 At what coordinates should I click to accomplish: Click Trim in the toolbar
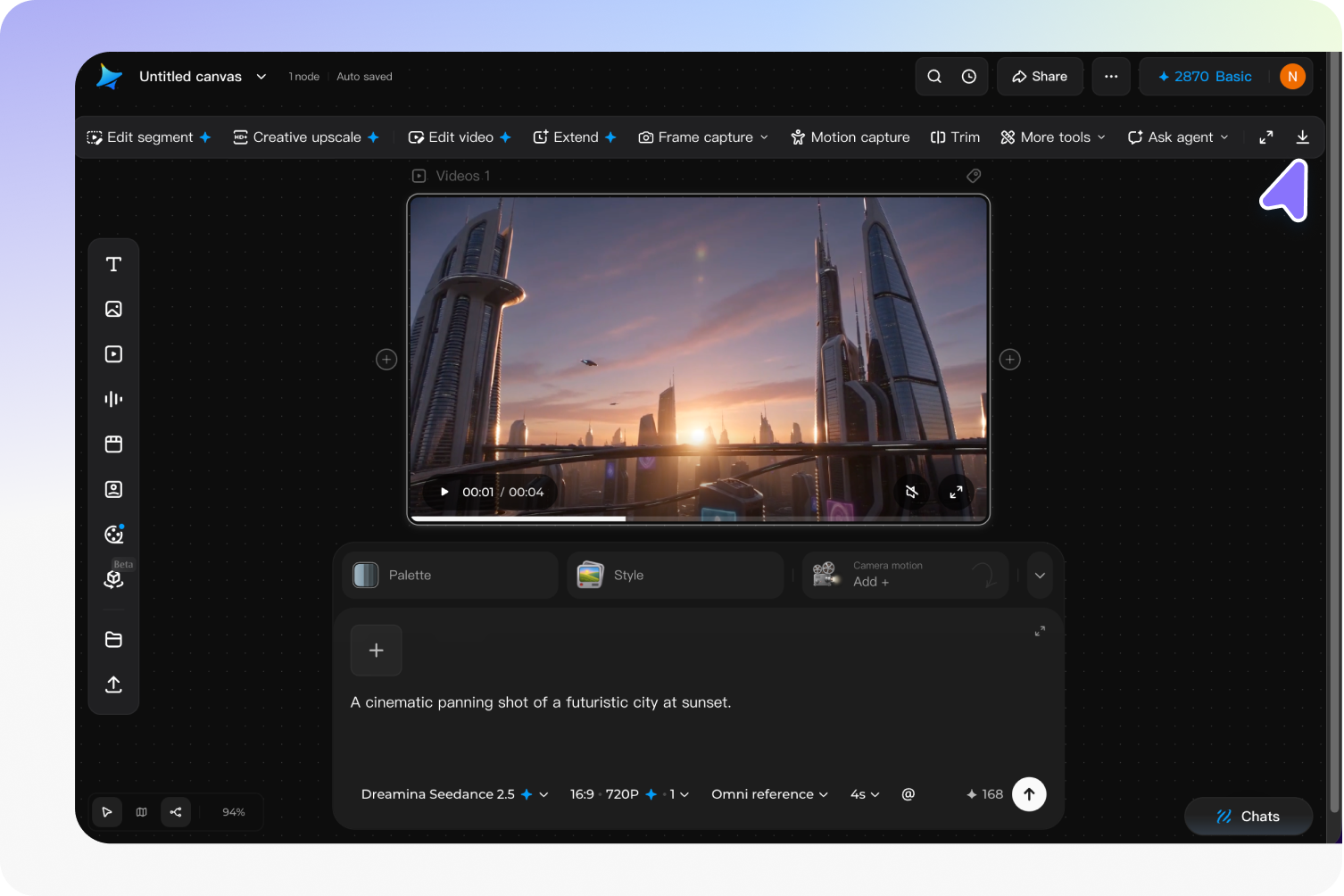point(955,137)
